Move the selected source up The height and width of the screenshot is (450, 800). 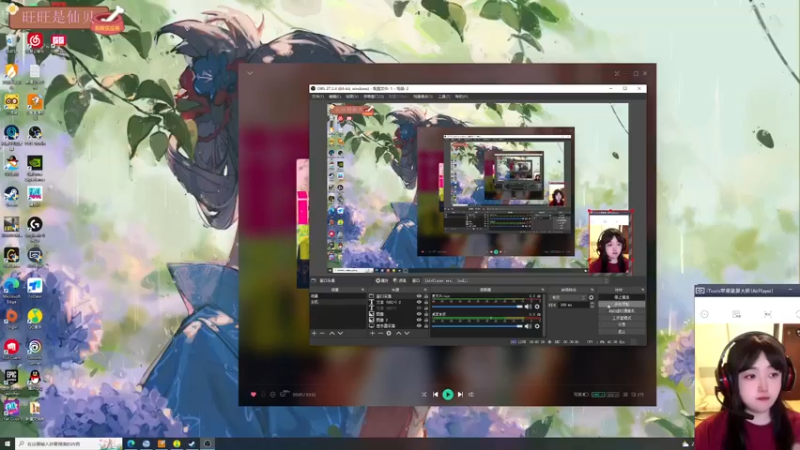point(398,333)
